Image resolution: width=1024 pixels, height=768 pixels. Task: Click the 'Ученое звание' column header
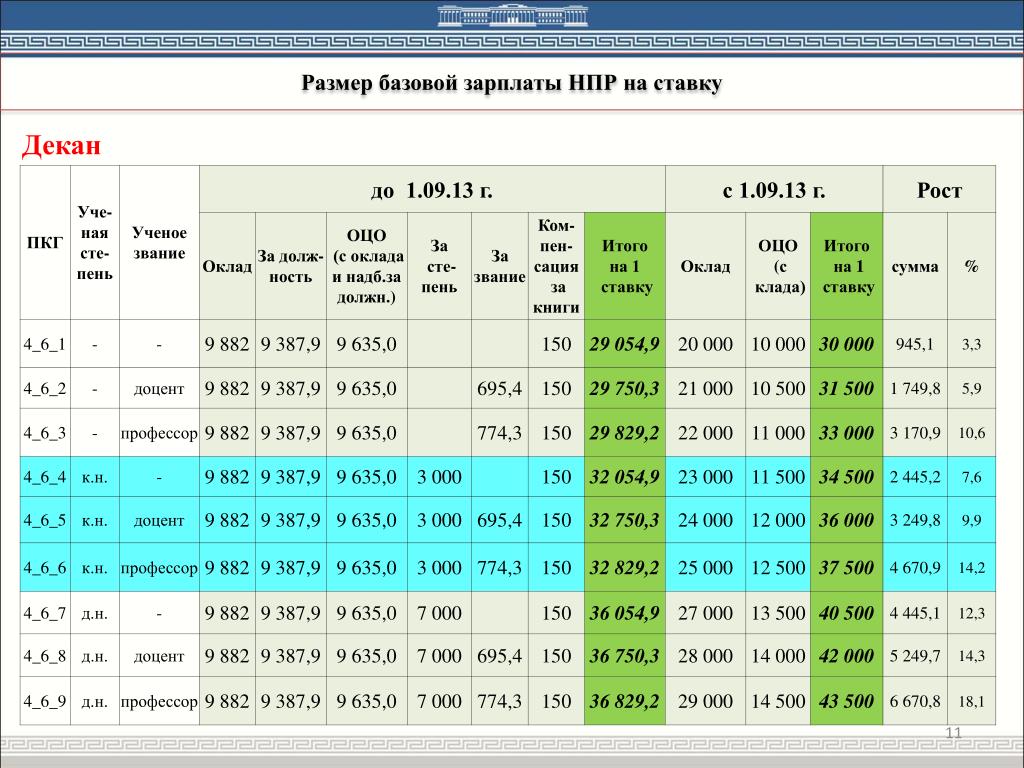(159, 243)
